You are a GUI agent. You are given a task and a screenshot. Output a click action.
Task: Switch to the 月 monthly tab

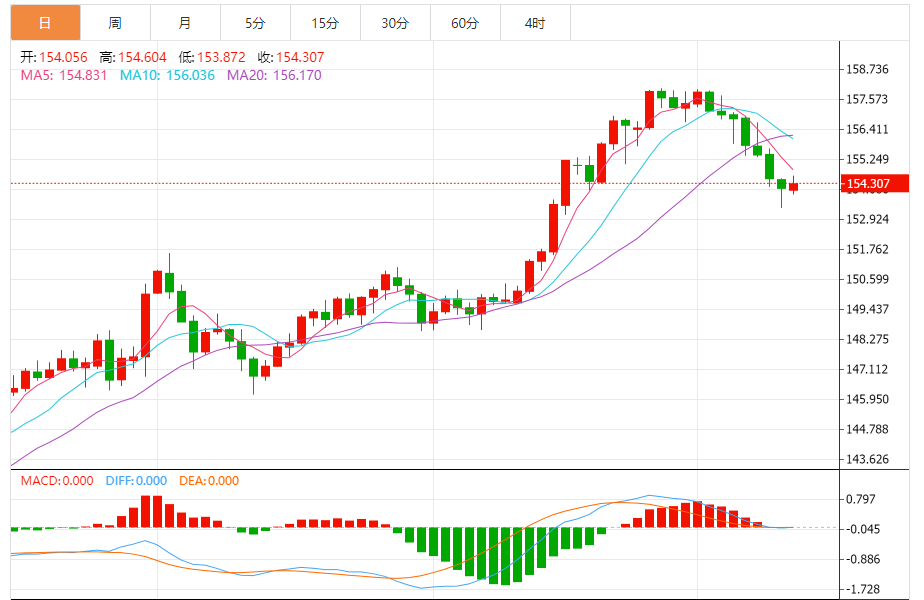point(185,23)
